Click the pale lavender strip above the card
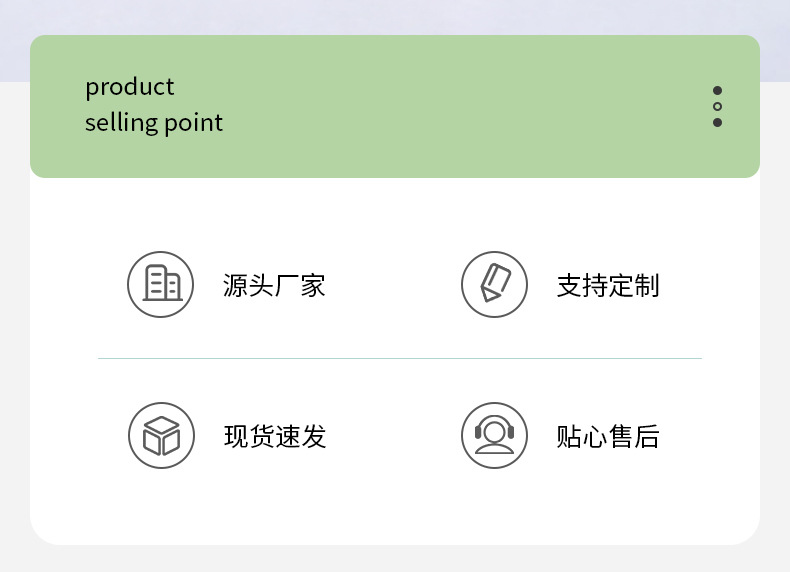The image size is (790, 572). [x=400, y=17]
